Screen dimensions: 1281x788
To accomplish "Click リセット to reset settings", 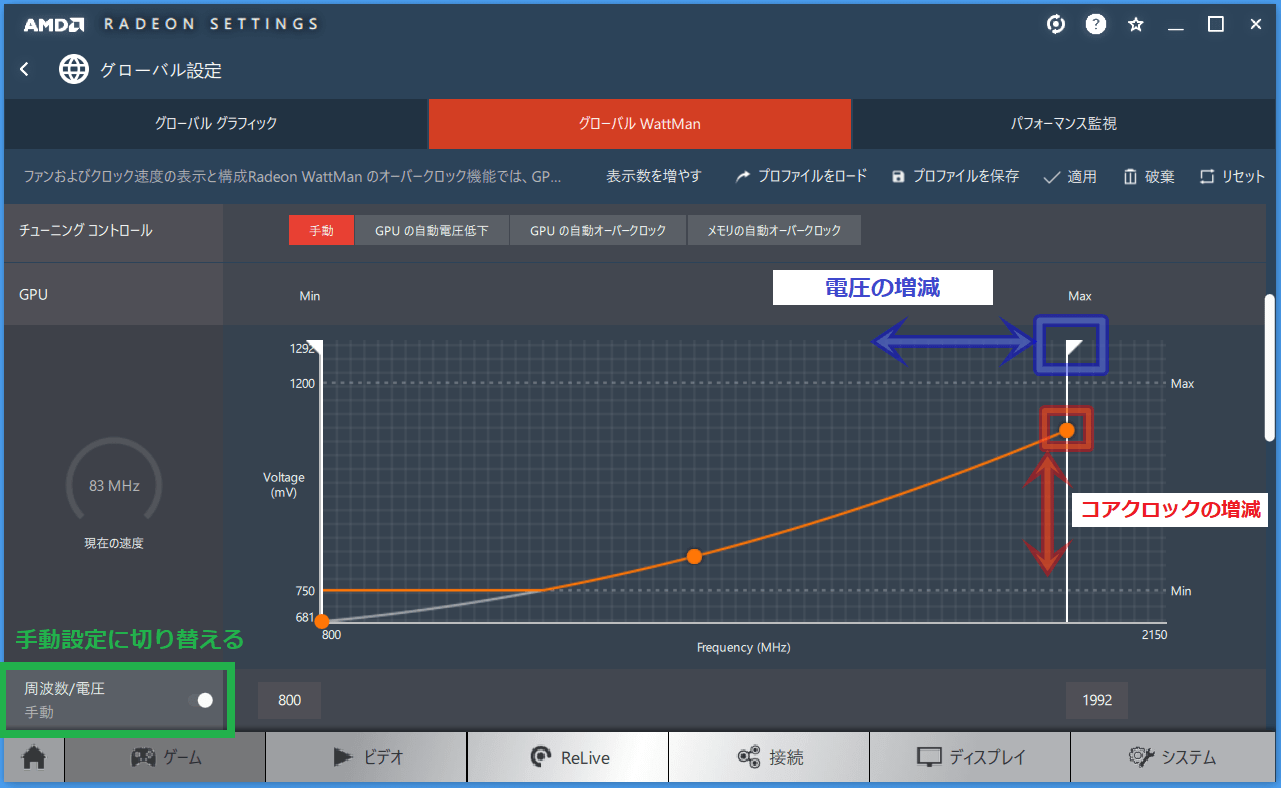I will 1232,176.
